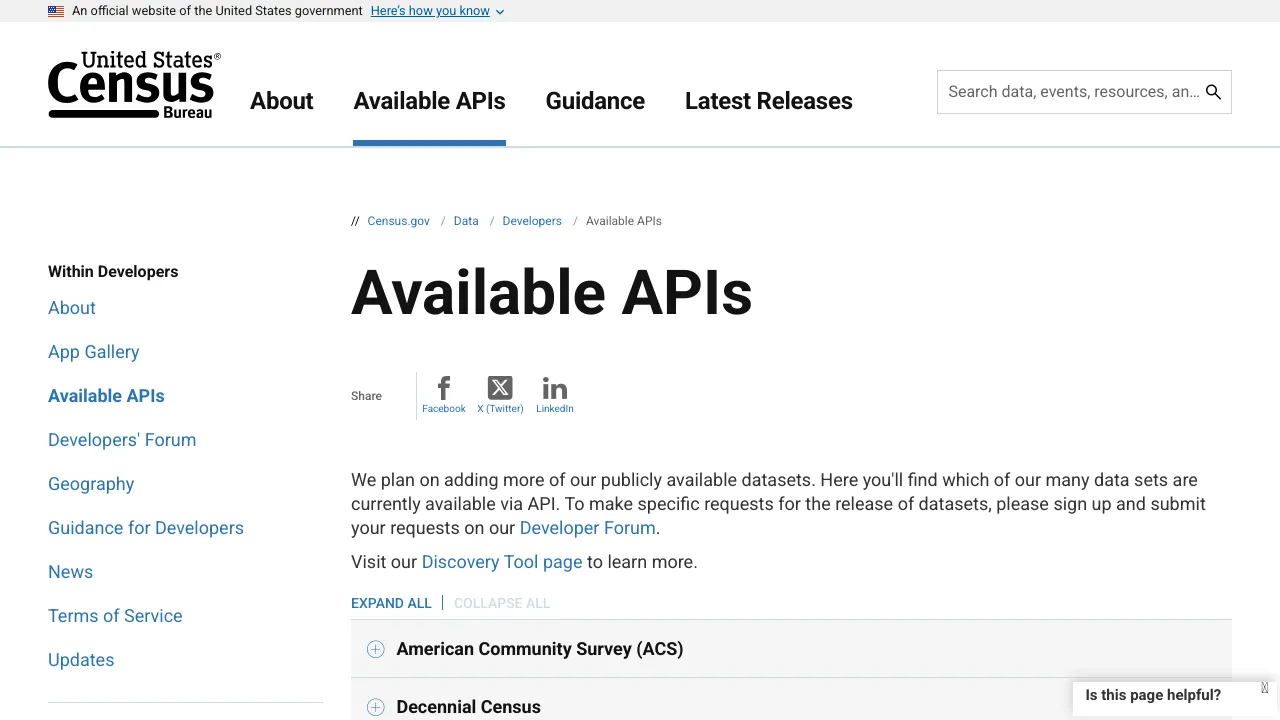Open Guidance for Developers in sidebar

point(146,528)
